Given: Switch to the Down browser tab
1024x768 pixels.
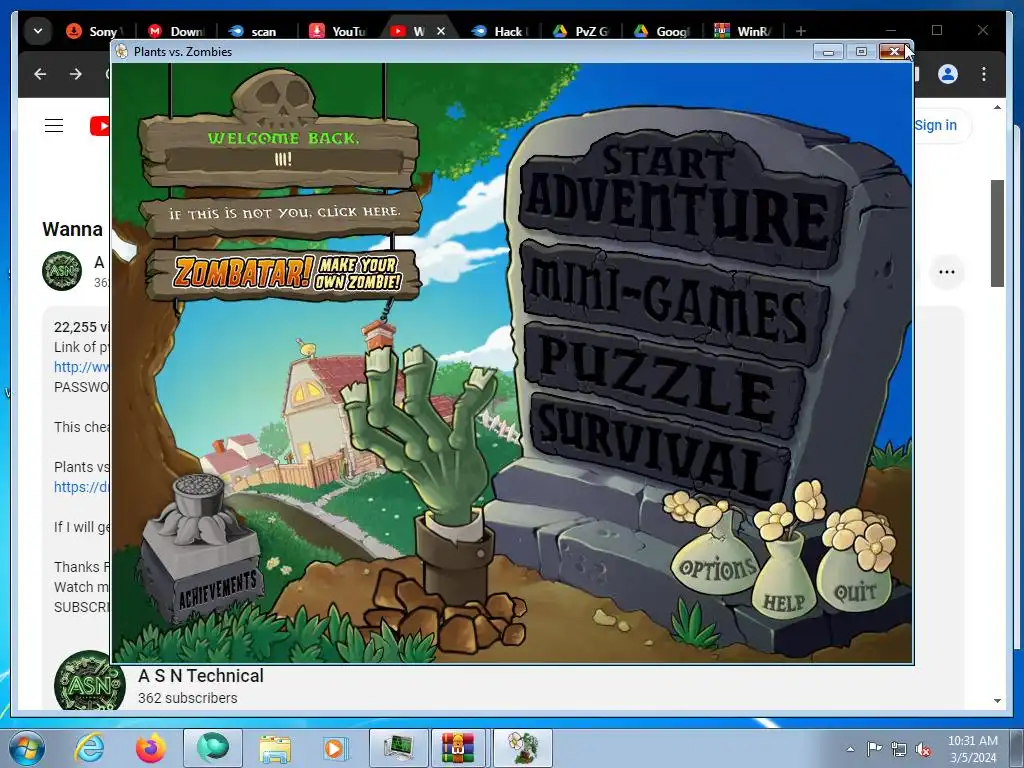Looking at the screenshot, I should 176,31.
